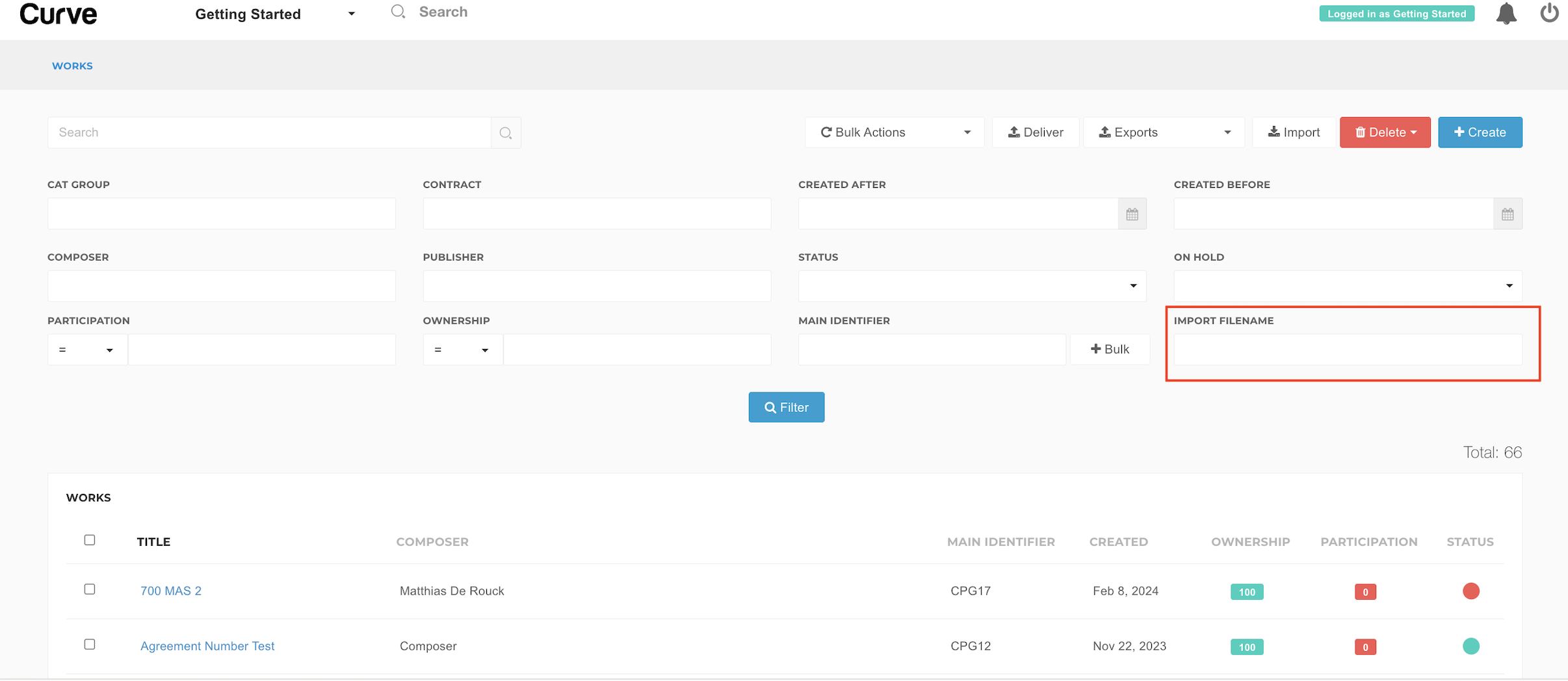The height and width of the screenshot is (681, 1568).
Task: Sort by the MAIN IDENTIFIER column header
Action: [x=1000, y=542]
